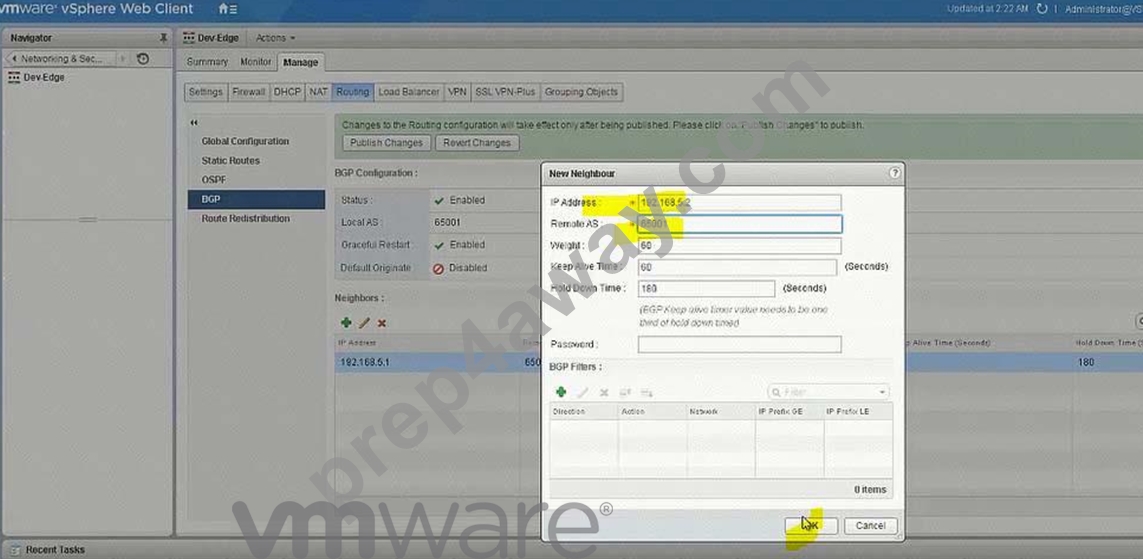
Task: Select Global Configuration in routing menu
Action: coord(245,141)
